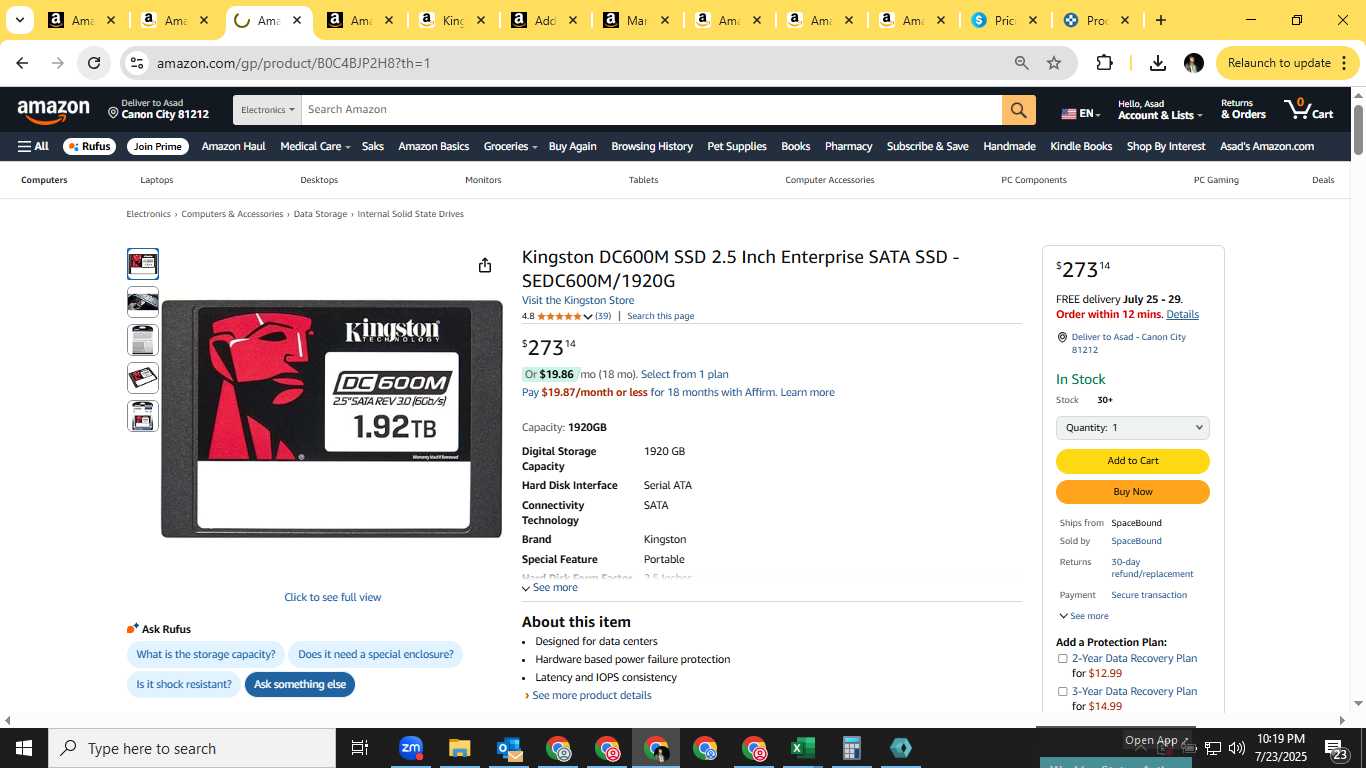Open the Buy Again nav item
Image resolution: width=1366 pixels, height=768 pixels.
pyautogui.click(x=572, y=146)
